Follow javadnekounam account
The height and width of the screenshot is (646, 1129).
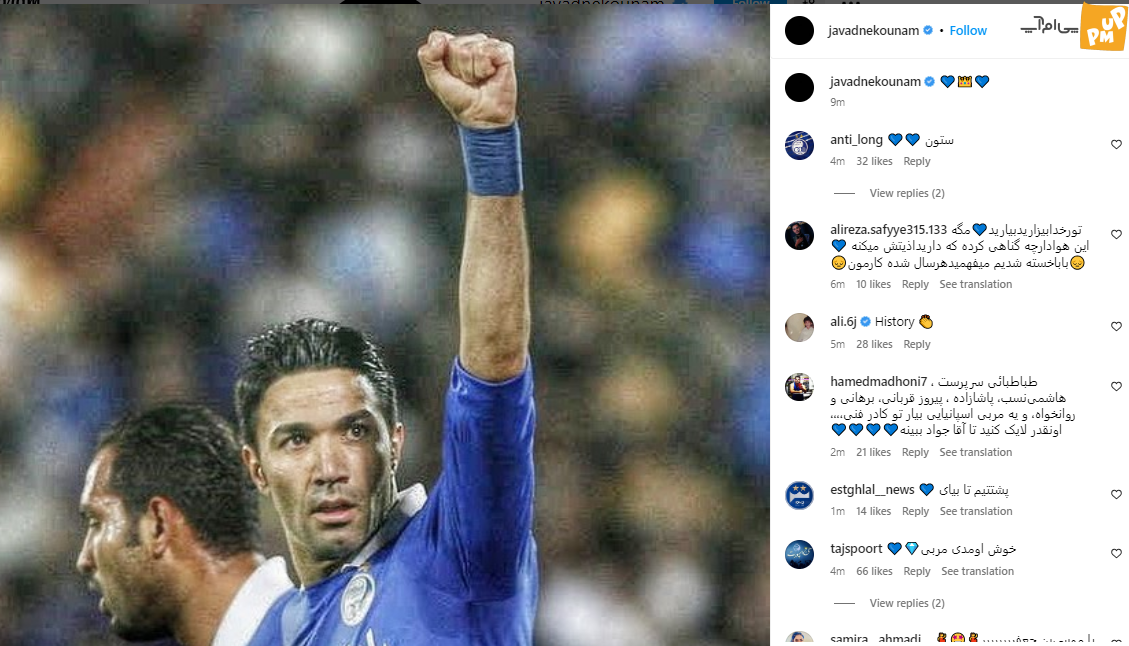968,30
